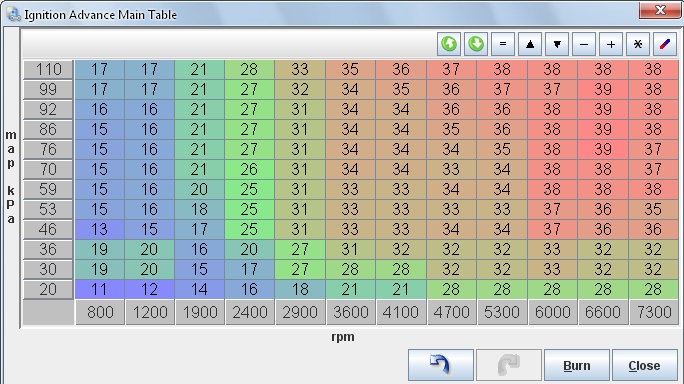684x384 pixels.
Task: Click the Close button
Action: coord(645,365)
